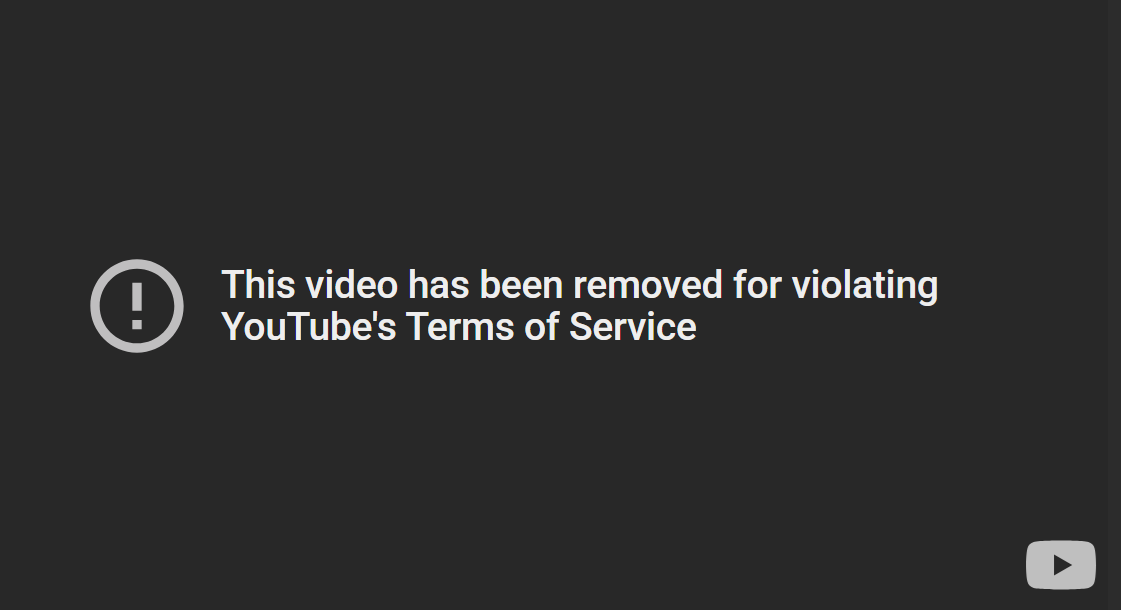Click the outer ring of the error icon

pyautogui.click(x=137, y=264)
